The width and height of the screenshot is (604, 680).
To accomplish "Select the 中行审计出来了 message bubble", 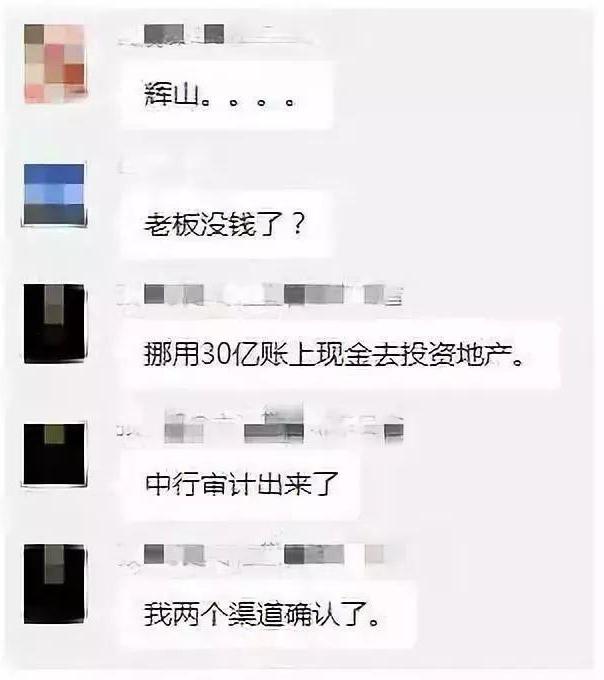I will point(240,484).
